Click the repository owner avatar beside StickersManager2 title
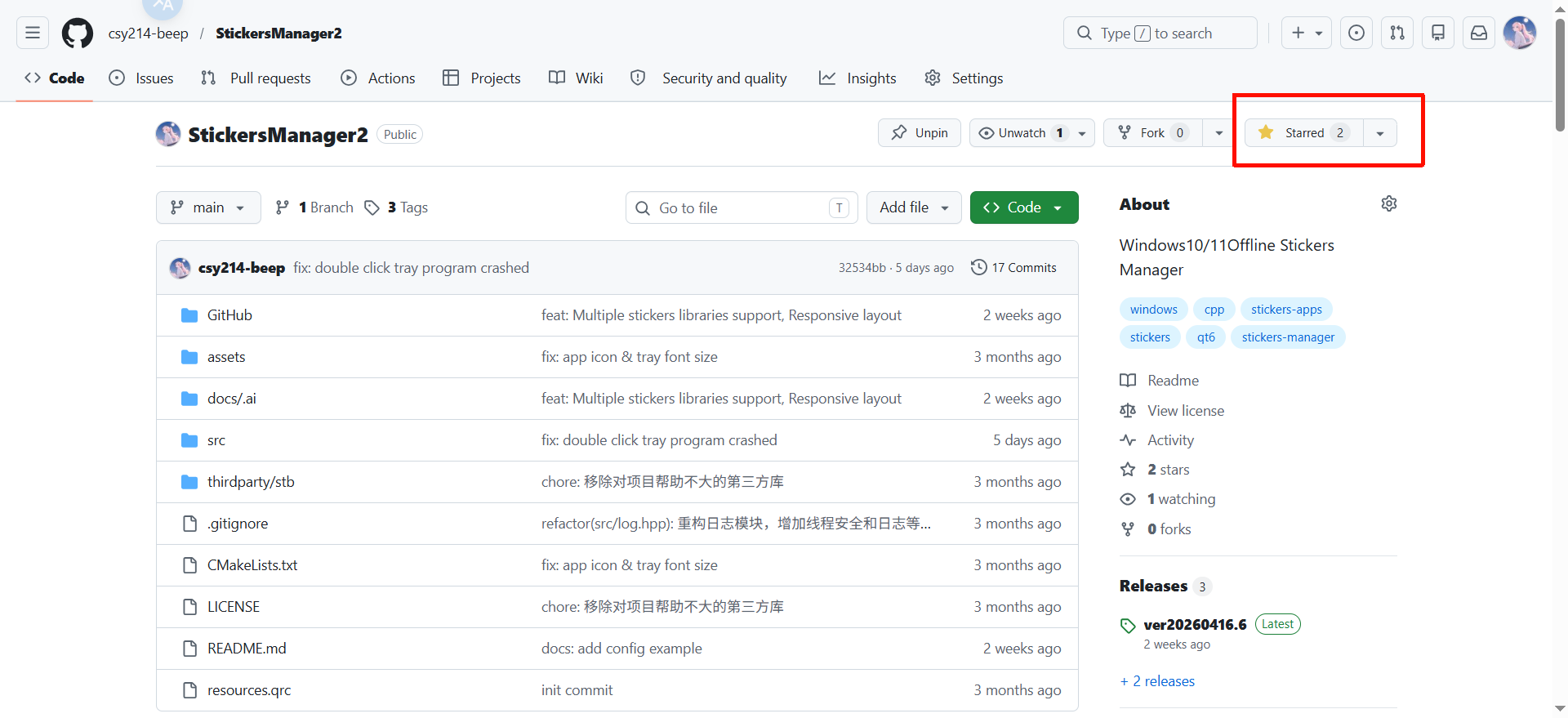The image size is (1568, 718). (168, 134)
